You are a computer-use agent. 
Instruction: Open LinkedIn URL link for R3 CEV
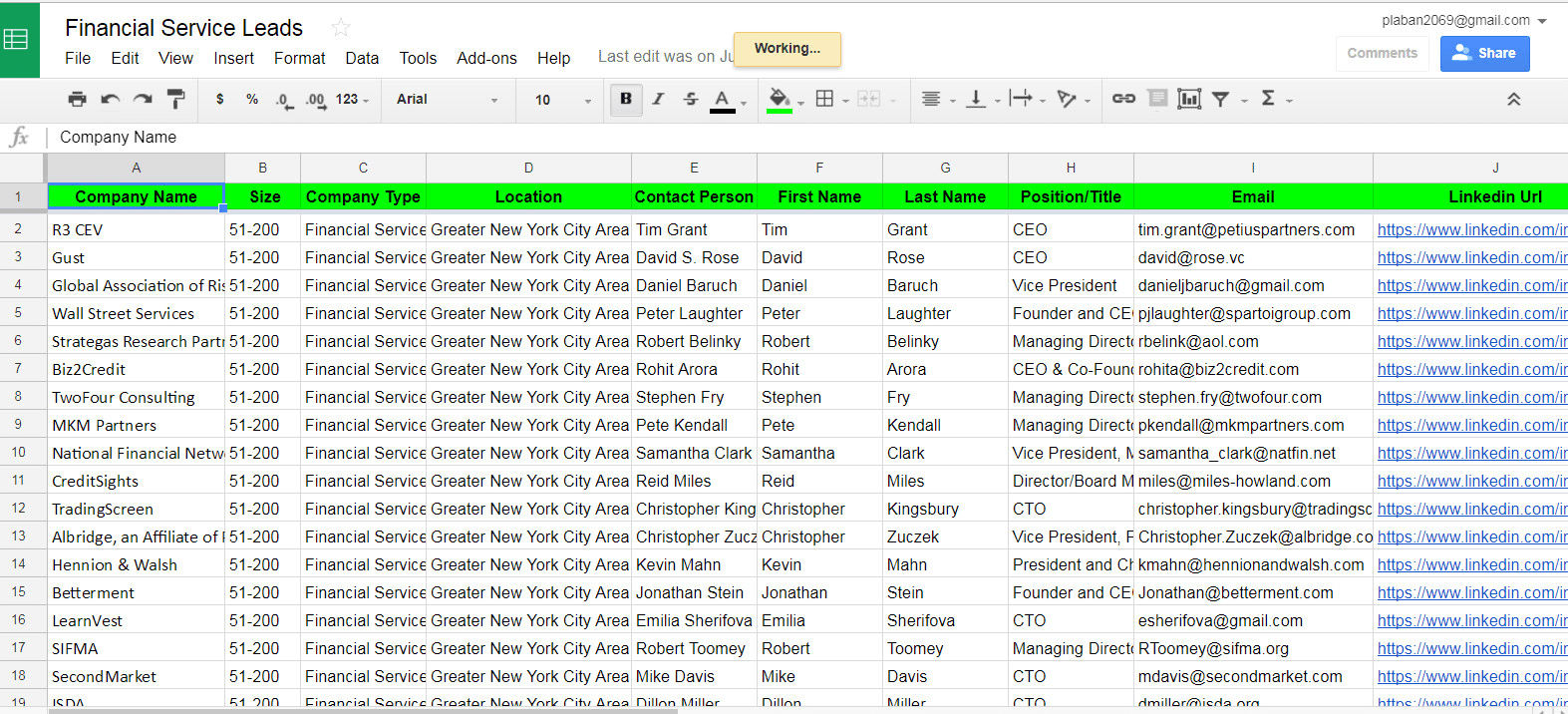1471,229
